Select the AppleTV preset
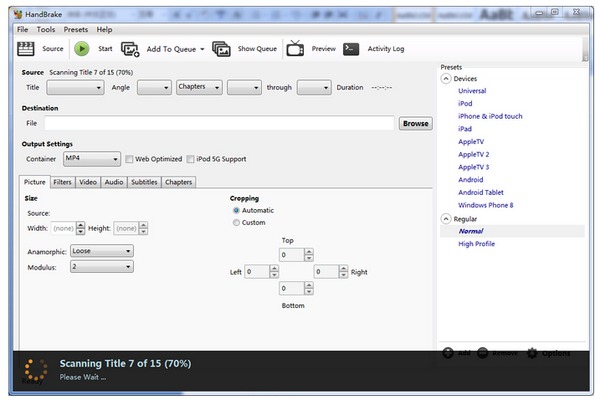The width and height of the screenshot is (600, 400). (x=471, y=142)
